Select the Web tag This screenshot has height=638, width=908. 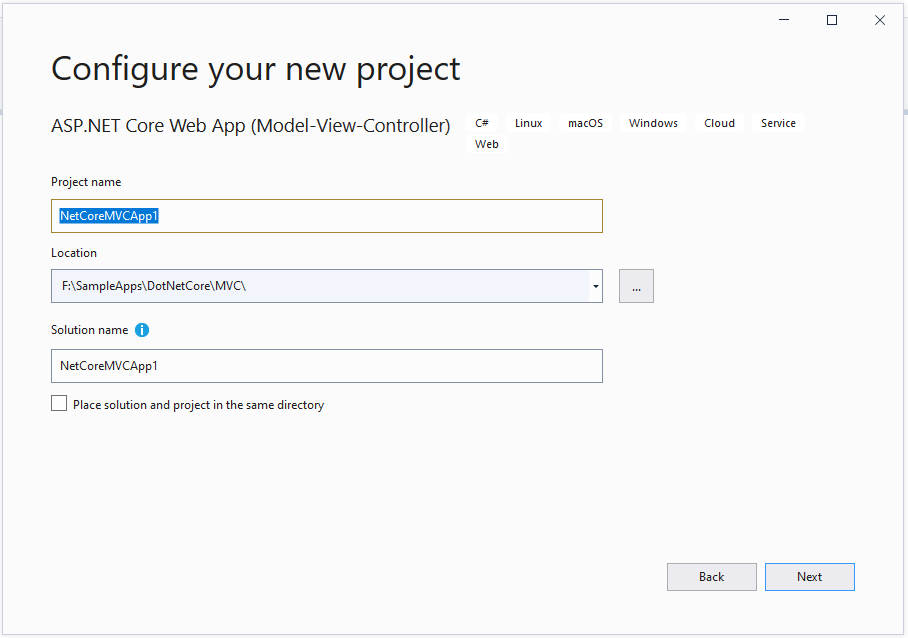[487, 144]
